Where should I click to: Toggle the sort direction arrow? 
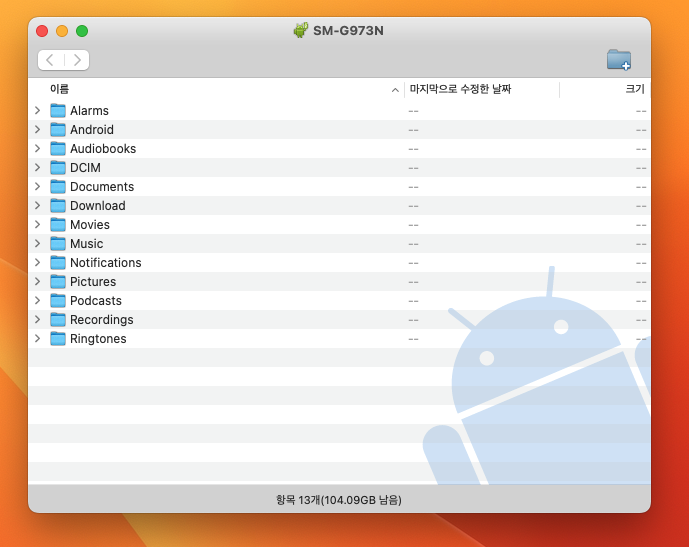(395, 90)
